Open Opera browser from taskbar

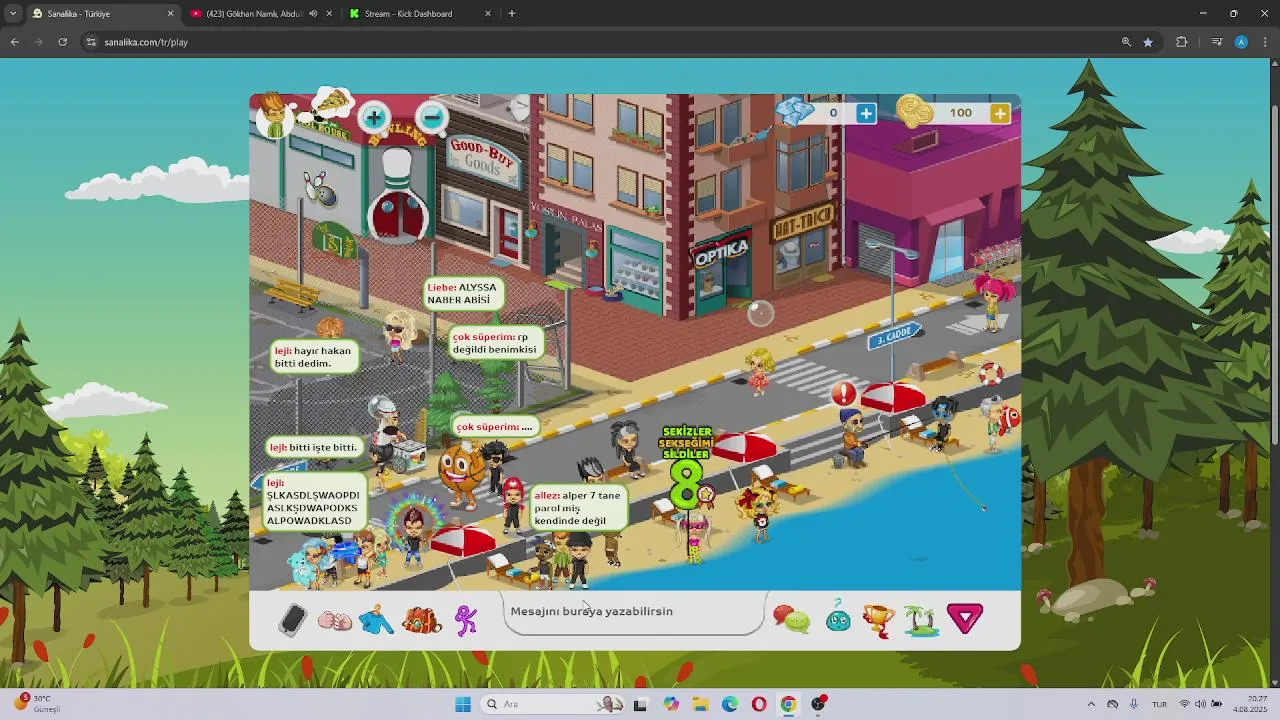(759, 704)
